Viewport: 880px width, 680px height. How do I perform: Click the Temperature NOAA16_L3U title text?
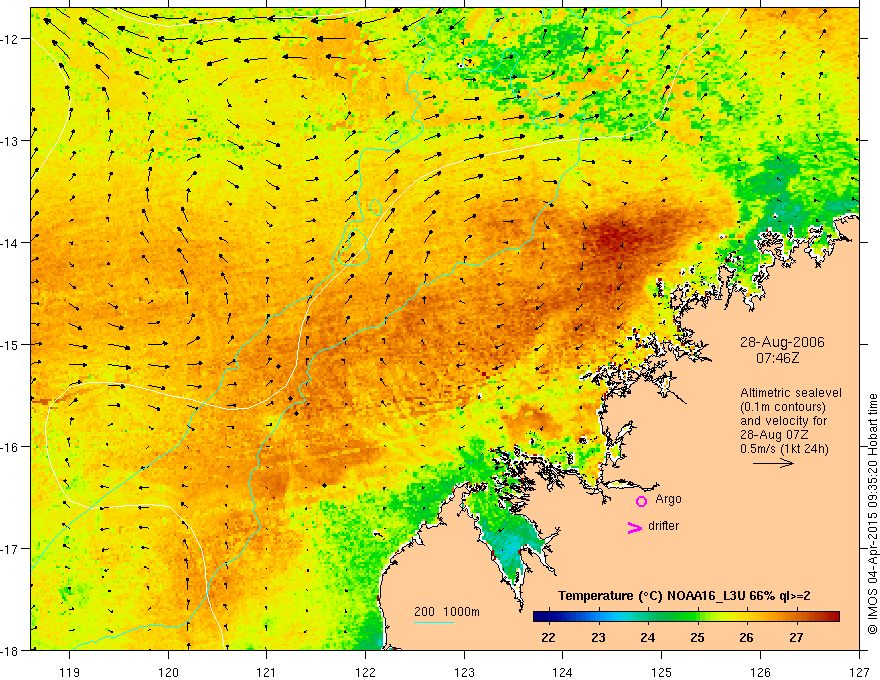[x=684, y=596]
